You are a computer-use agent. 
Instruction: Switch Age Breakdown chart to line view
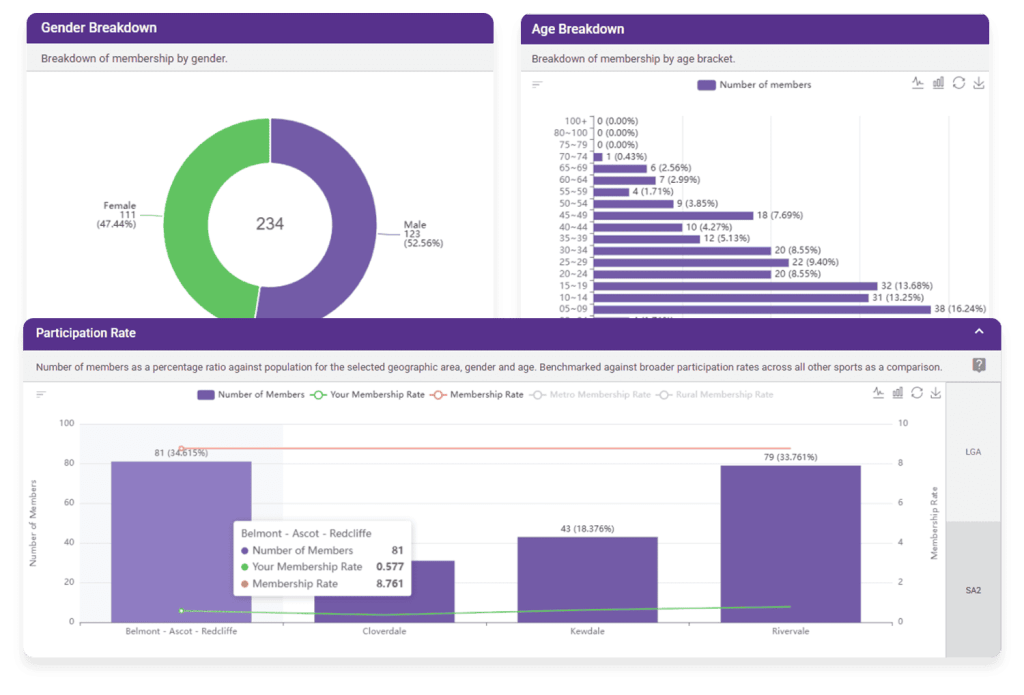click(917, 84)
